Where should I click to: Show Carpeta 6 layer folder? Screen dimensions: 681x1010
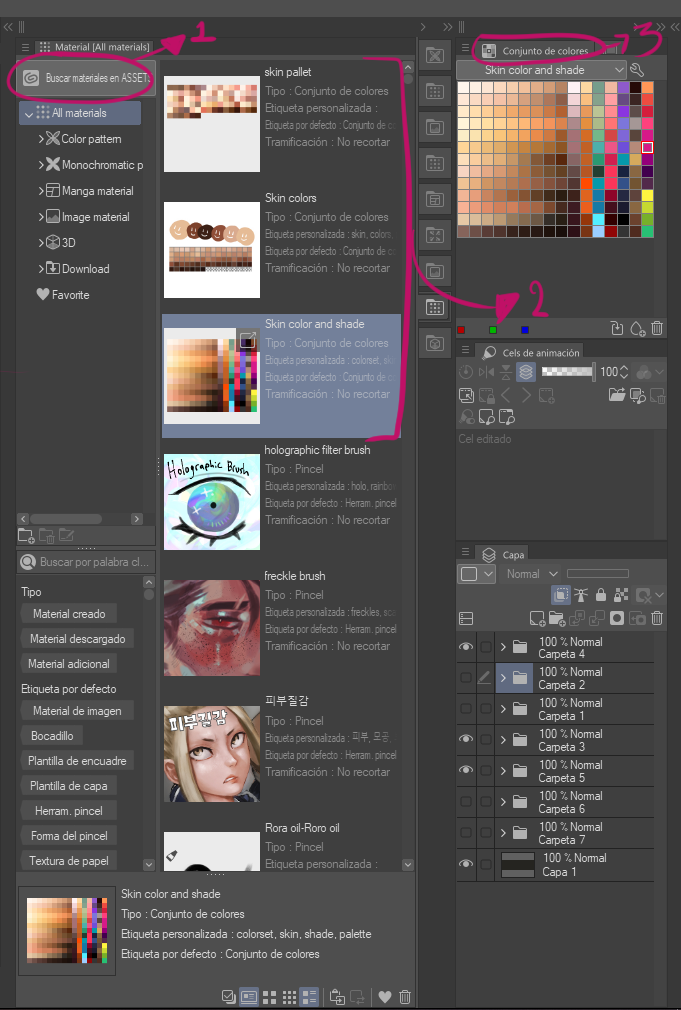(x=466, y=801)
